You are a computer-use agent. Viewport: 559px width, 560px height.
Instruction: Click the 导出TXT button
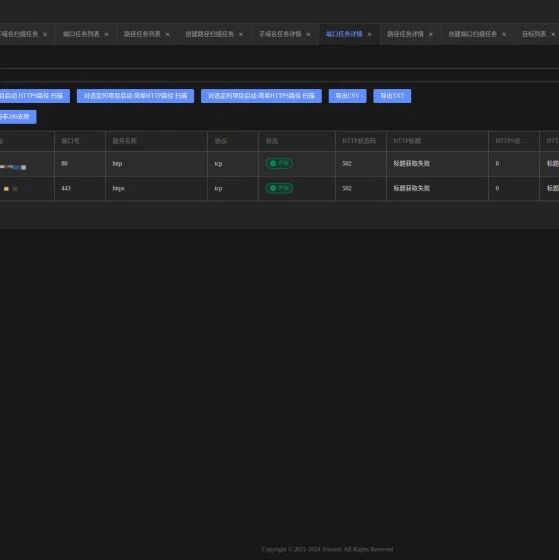(392, 96)
